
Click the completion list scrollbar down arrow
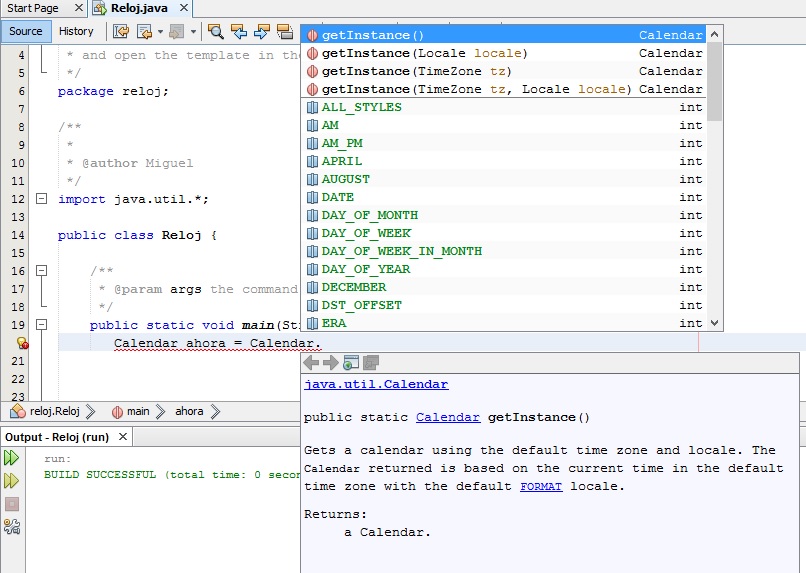coord(714,323)
